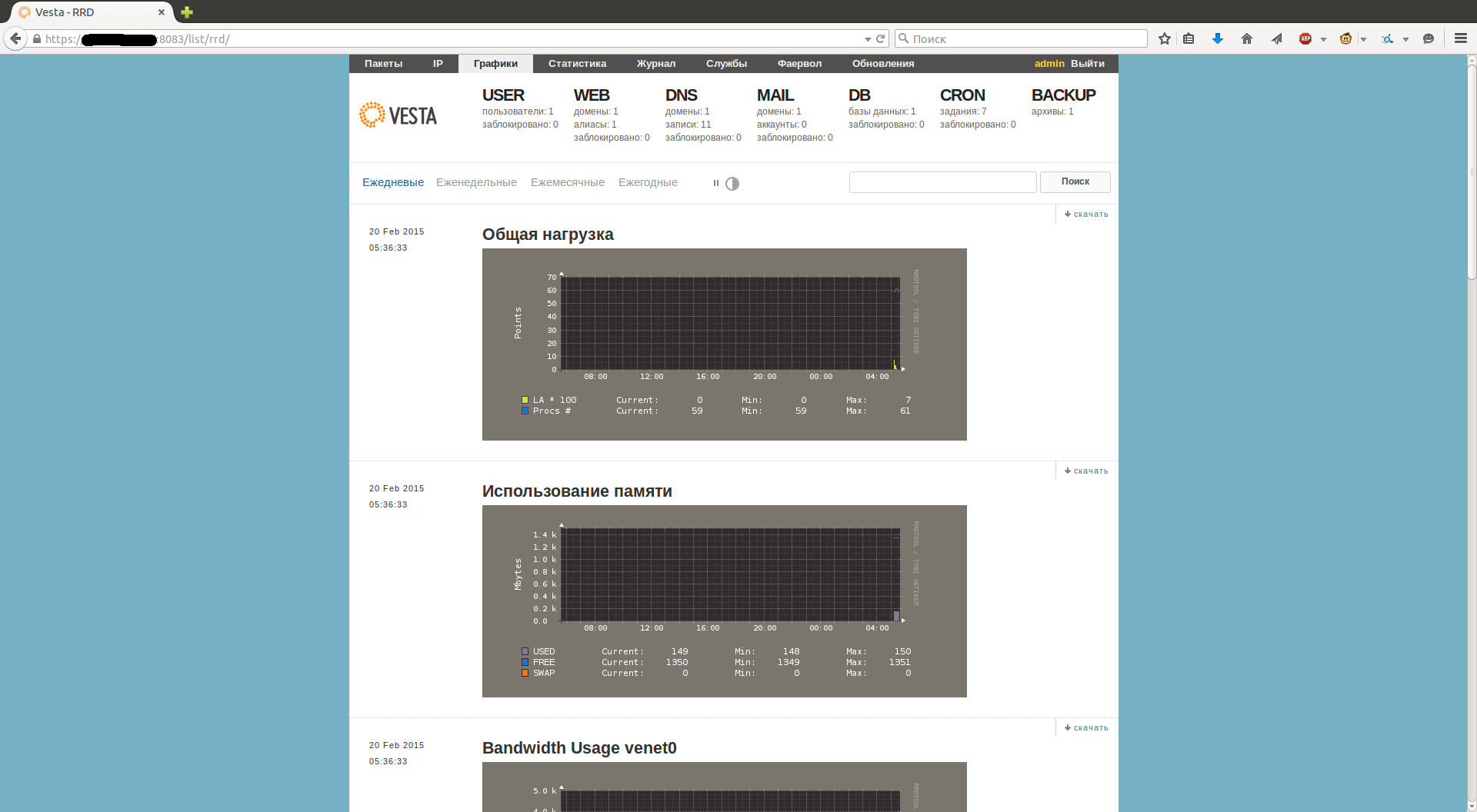Click the Bandwidth Usage venet0 graph image
Viewport: 1477px width, 812px height.
pyautogui.click(x=725, y=787)
